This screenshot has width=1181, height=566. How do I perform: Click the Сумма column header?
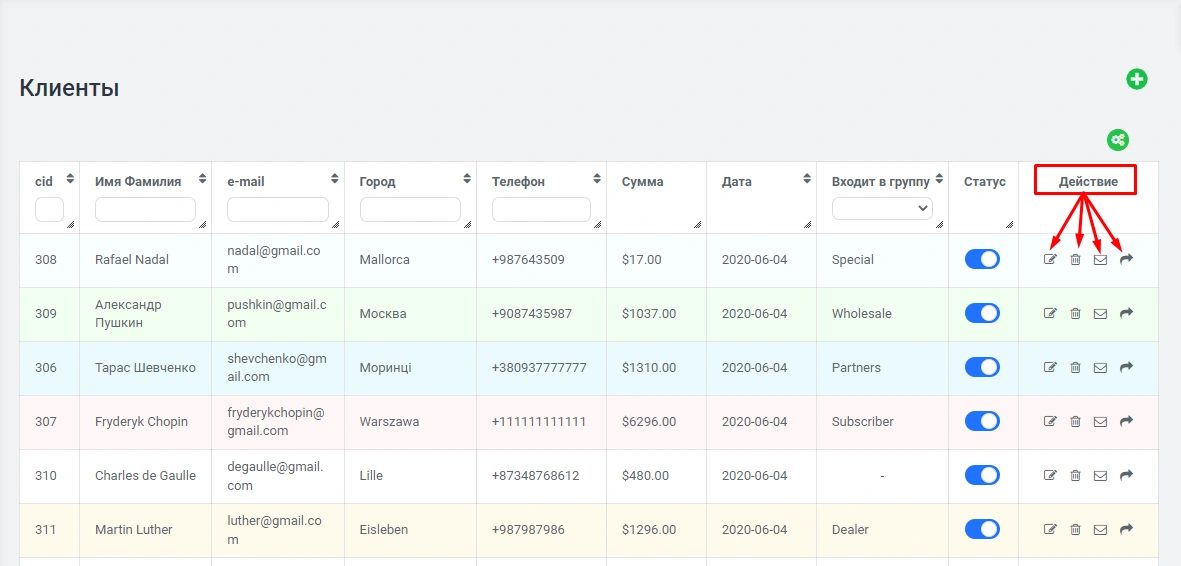[x=642, y=182]
